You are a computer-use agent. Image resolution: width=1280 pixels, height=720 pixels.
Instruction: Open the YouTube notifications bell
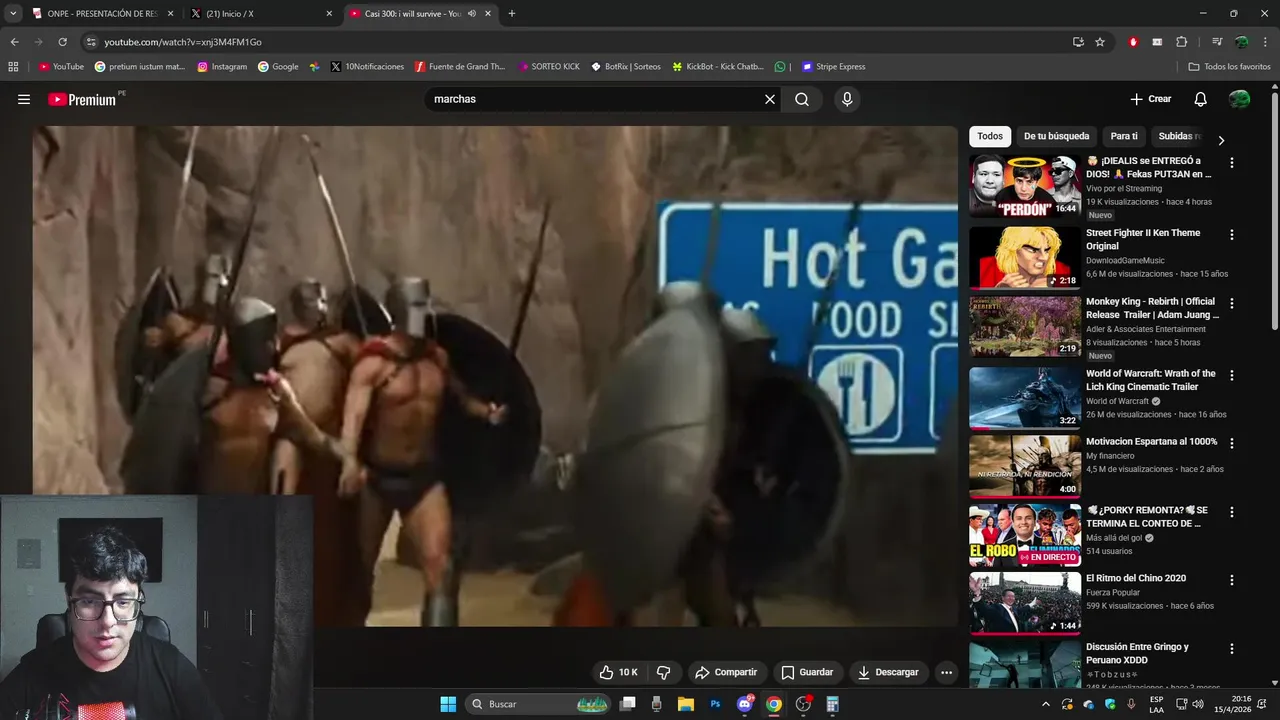pyautogui.click(x=1201, y=99)
